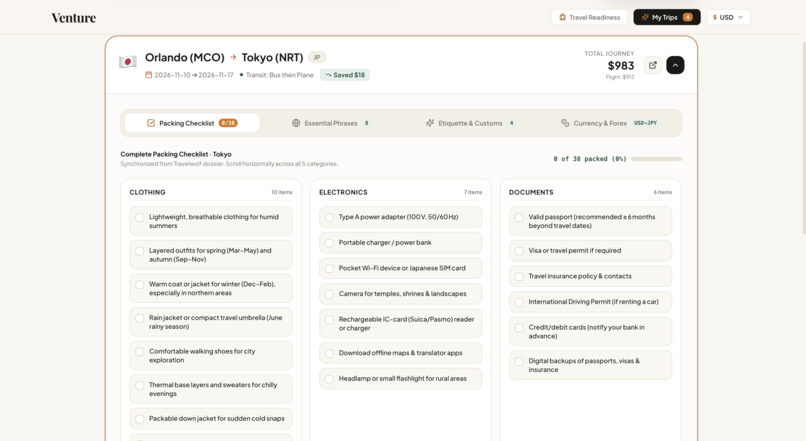Check Visa or travel permit item
The image size is (806, 441).
519,251
